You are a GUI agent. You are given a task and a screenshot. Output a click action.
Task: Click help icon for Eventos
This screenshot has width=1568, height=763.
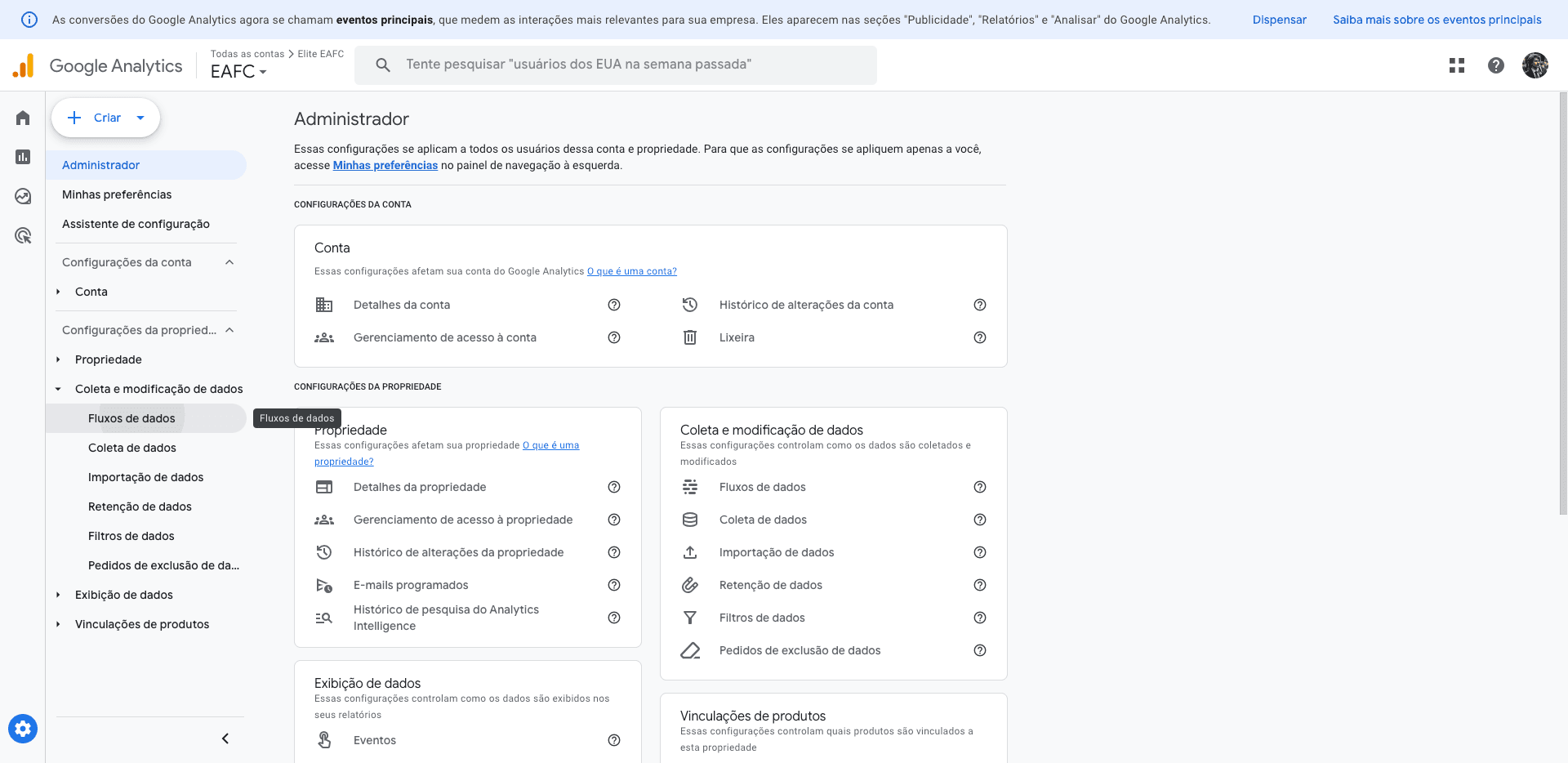click(614, 740)
